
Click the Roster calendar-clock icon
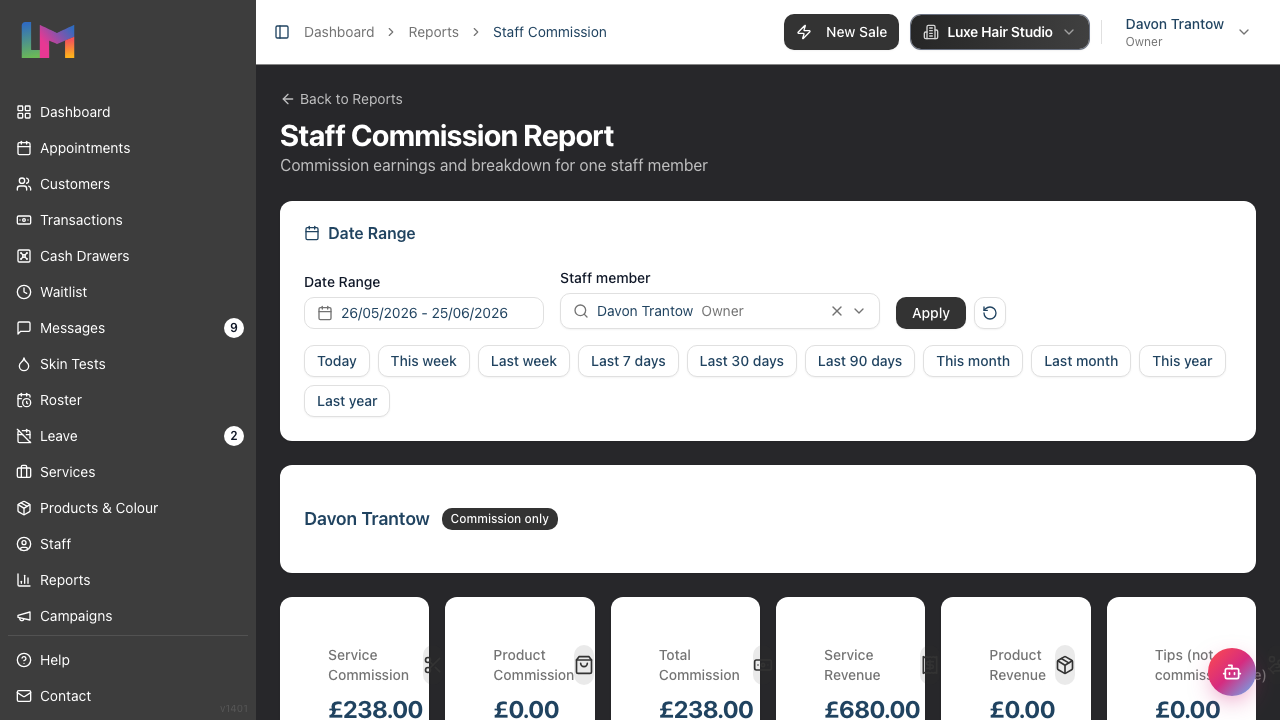(x=24, y=400)
